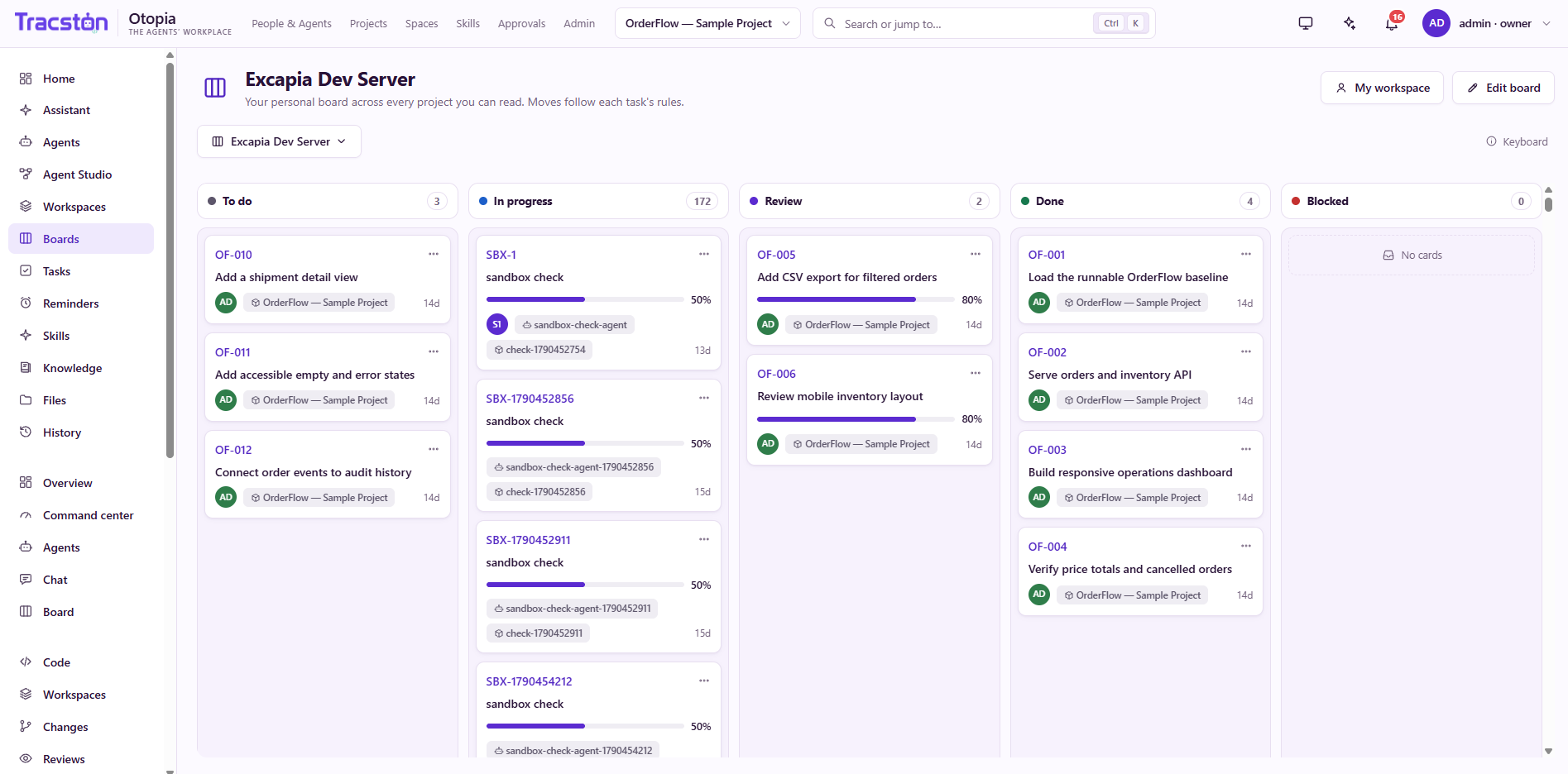Open Agent Studio from the sidebar

click(x=81, y=174)
